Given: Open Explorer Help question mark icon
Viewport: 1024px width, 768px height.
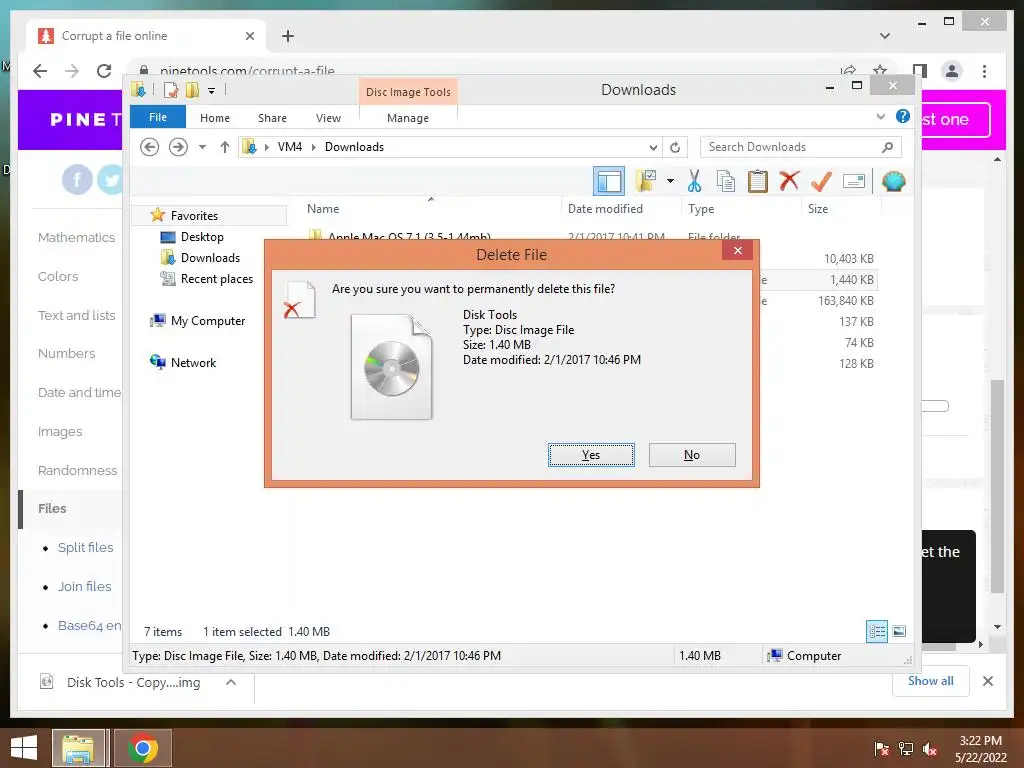Looking at the screenshot, I should [903, 116].
